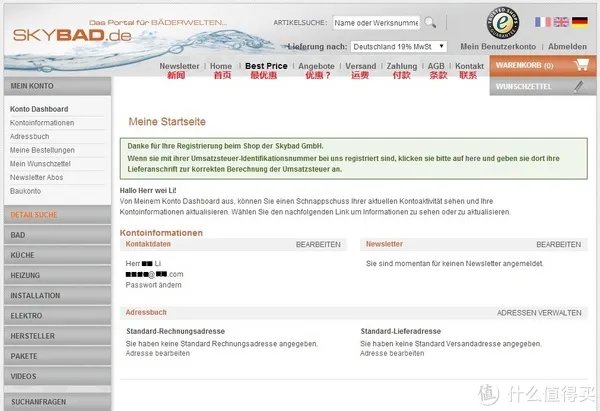The width and height of the screenshot is (600, 411).
Task: Click the Abmelden logout link
Action: [567, 46]
